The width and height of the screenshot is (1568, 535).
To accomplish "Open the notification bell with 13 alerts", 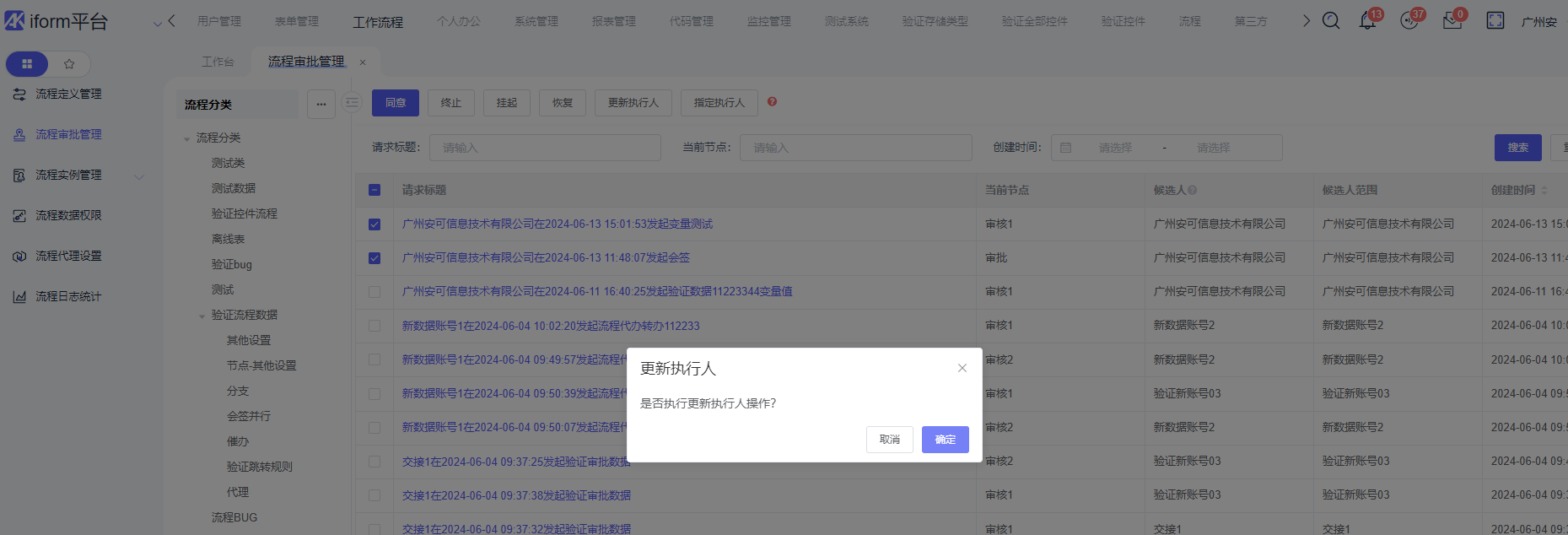I will pos(1367,21).
